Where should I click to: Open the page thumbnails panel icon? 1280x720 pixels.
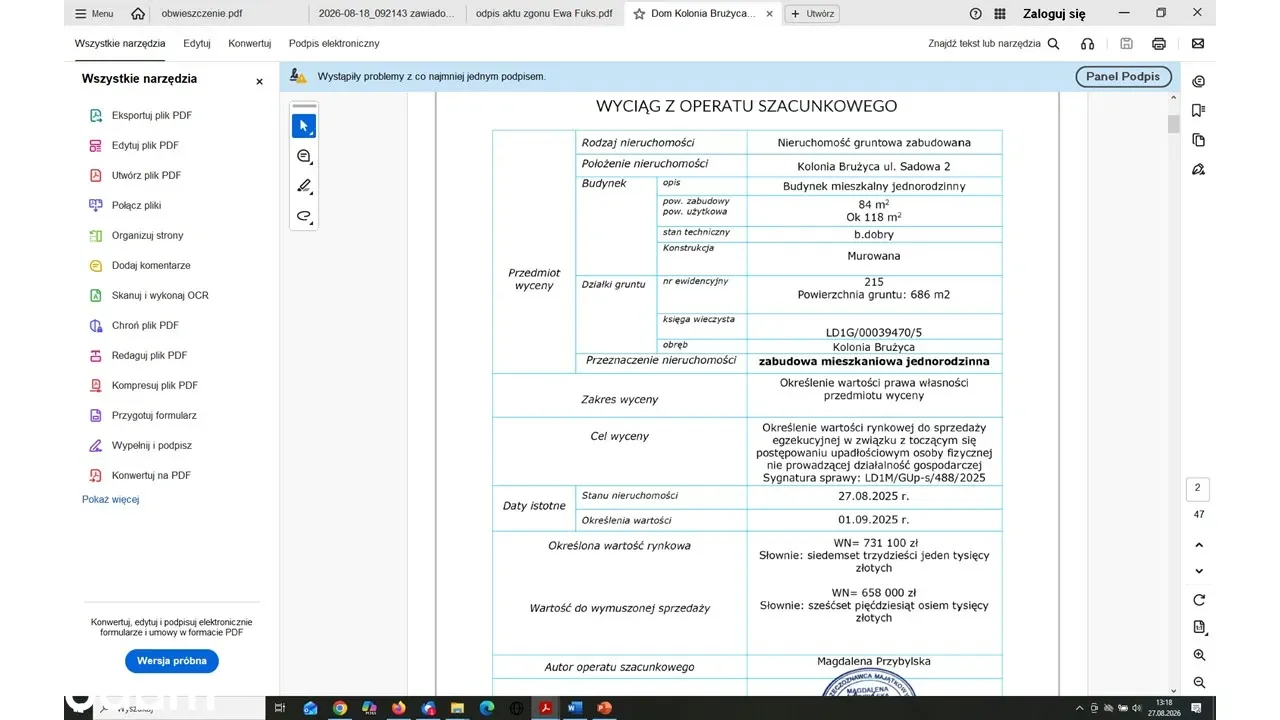(x=1199, y=140)
